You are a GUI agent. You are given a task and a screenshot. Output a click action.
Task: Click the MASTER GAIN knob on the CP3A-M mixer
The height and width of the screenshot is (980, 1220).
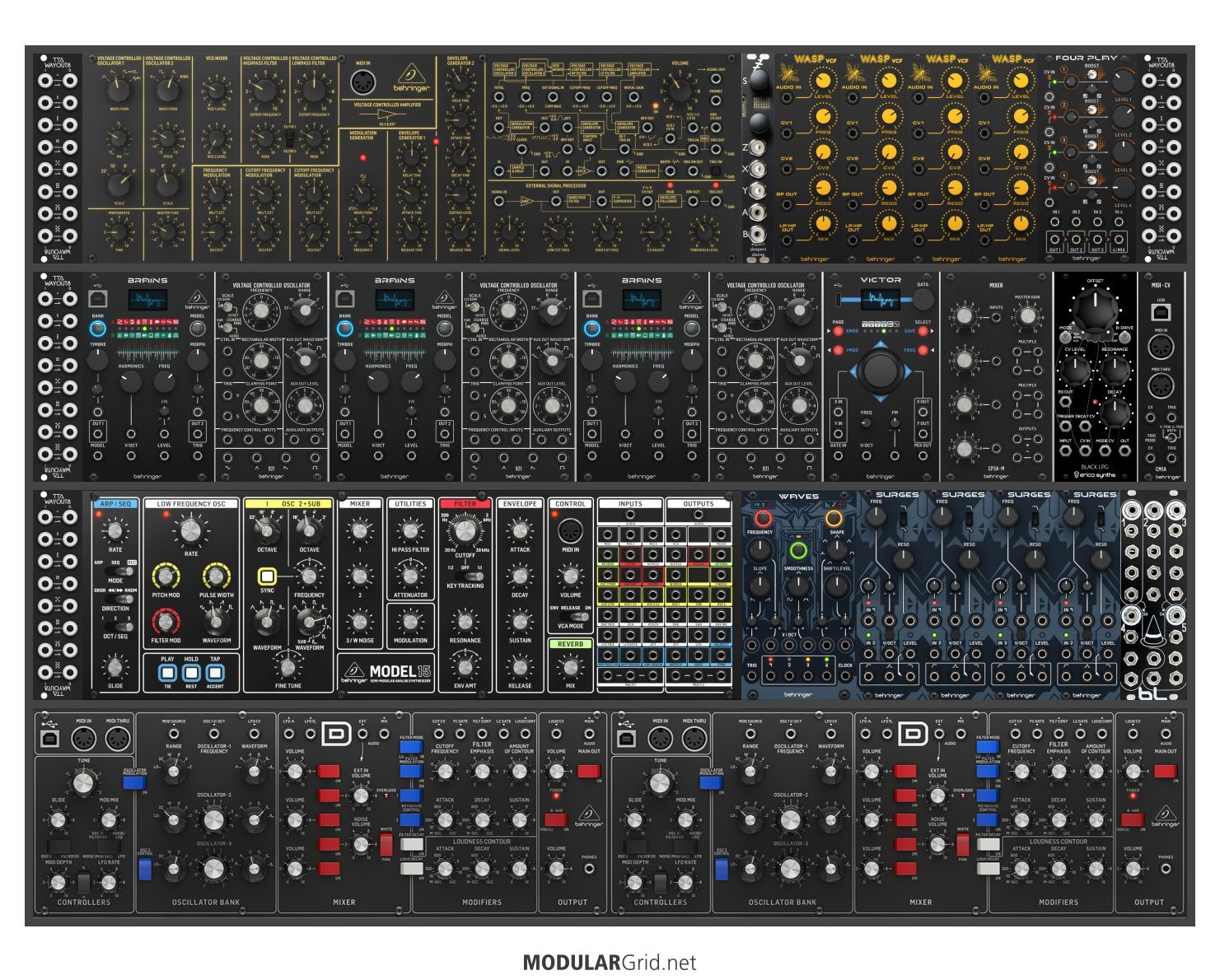[1026, 316]
